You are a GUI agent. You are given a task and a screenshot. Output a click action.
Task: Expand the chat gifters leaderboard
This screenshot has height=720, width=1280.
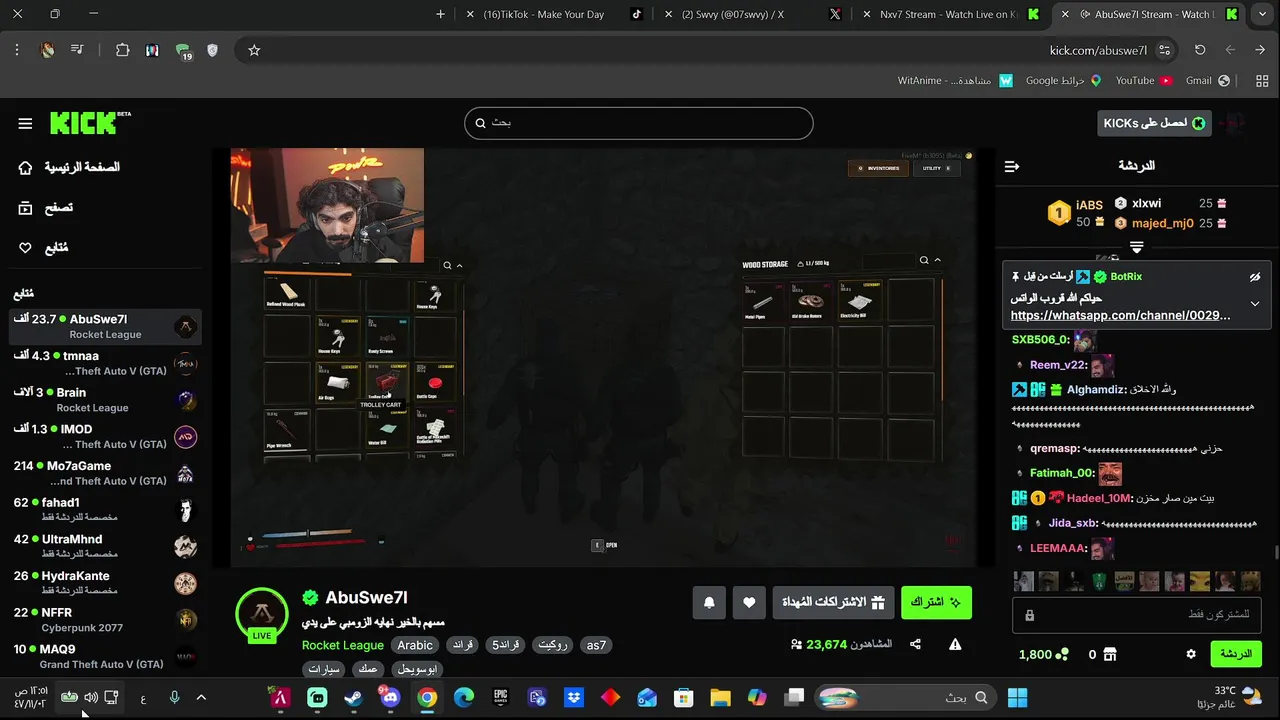(1136, 247)
